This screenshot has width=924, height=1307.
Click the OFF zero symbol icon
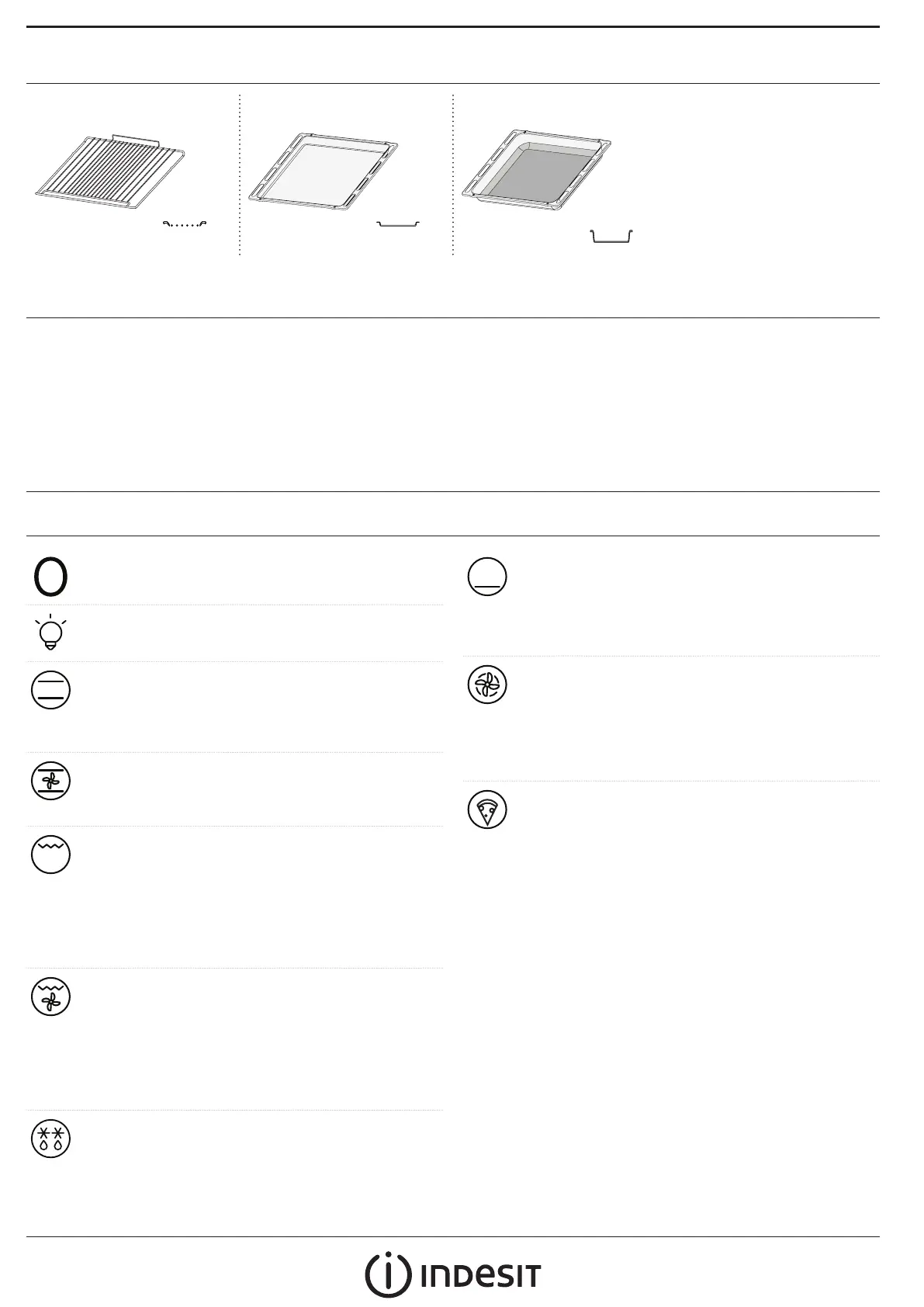(50, 577)
